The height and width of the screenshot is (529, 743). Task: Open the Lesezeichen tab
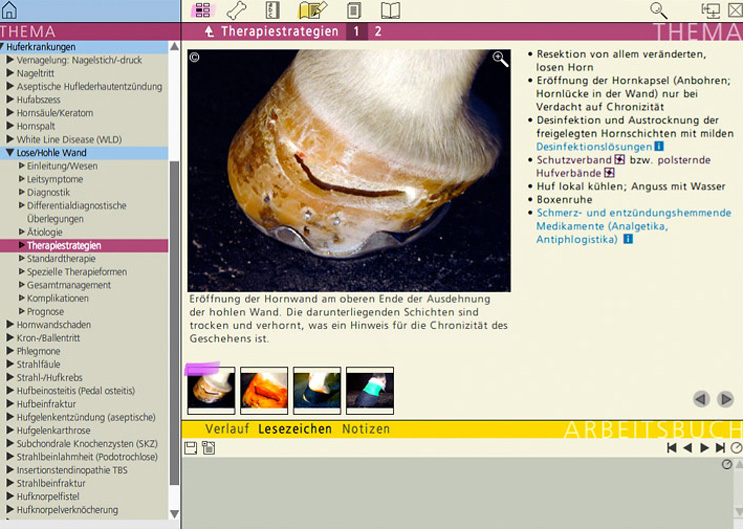295,429
